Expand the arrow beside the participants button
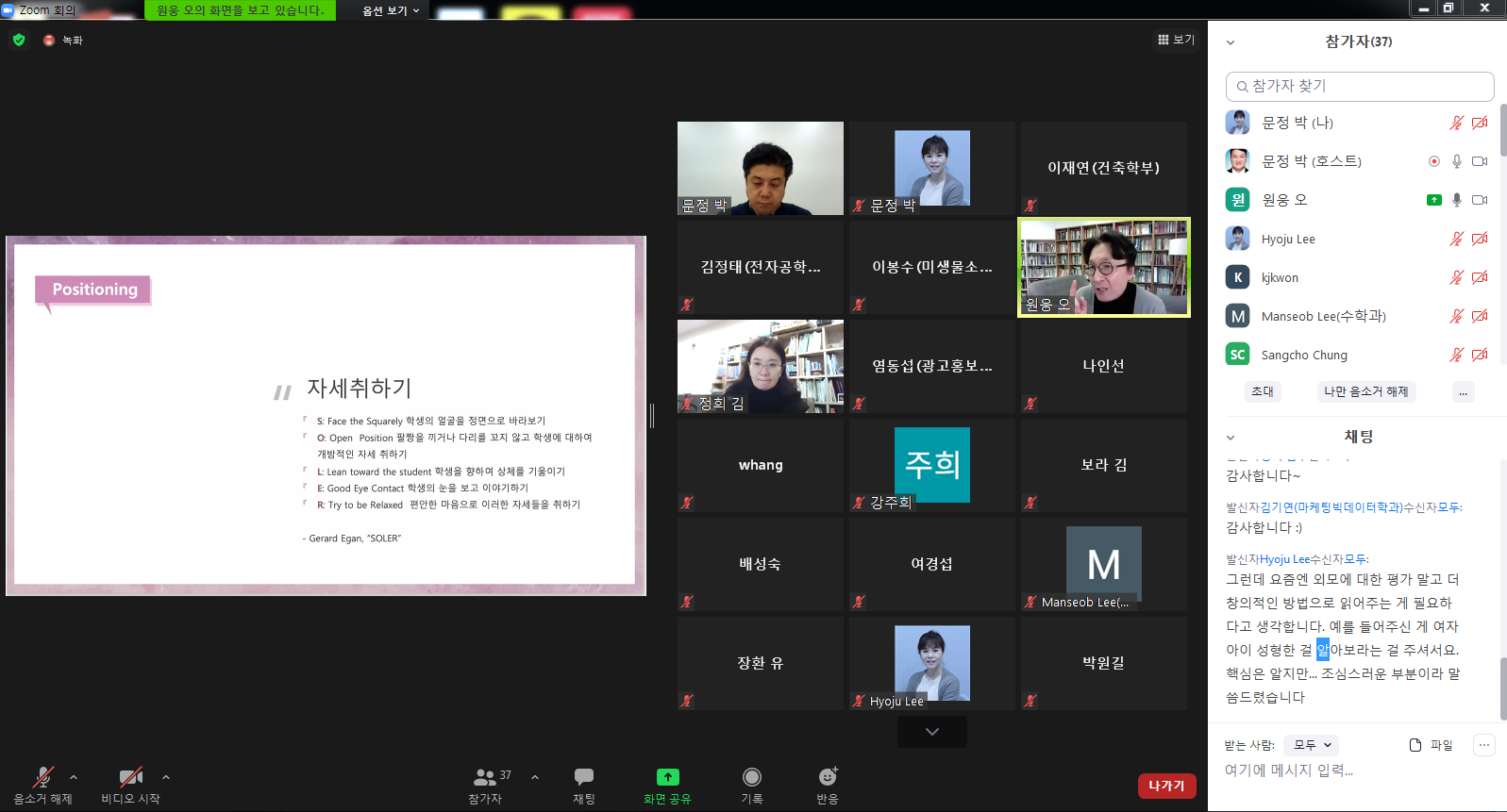 pos(535,777)
